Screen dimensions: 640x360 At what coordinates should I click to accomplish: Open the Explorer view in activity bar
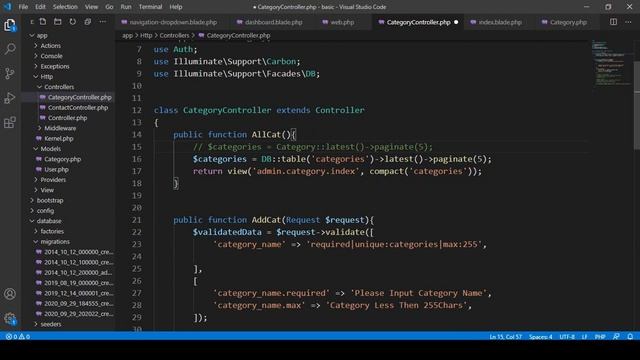(x=10, y=25)
